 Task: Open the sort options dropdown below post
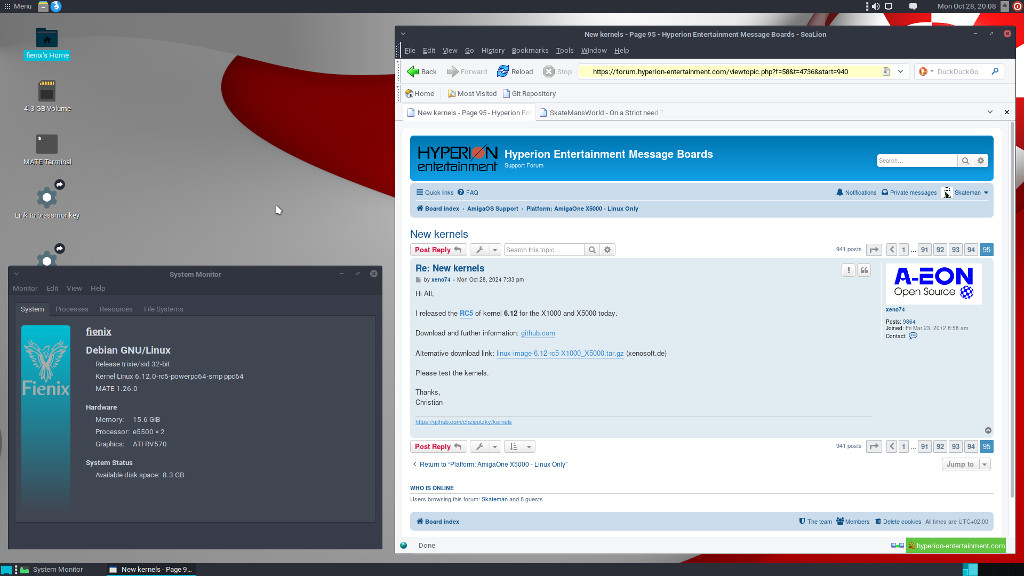point(520,447)
